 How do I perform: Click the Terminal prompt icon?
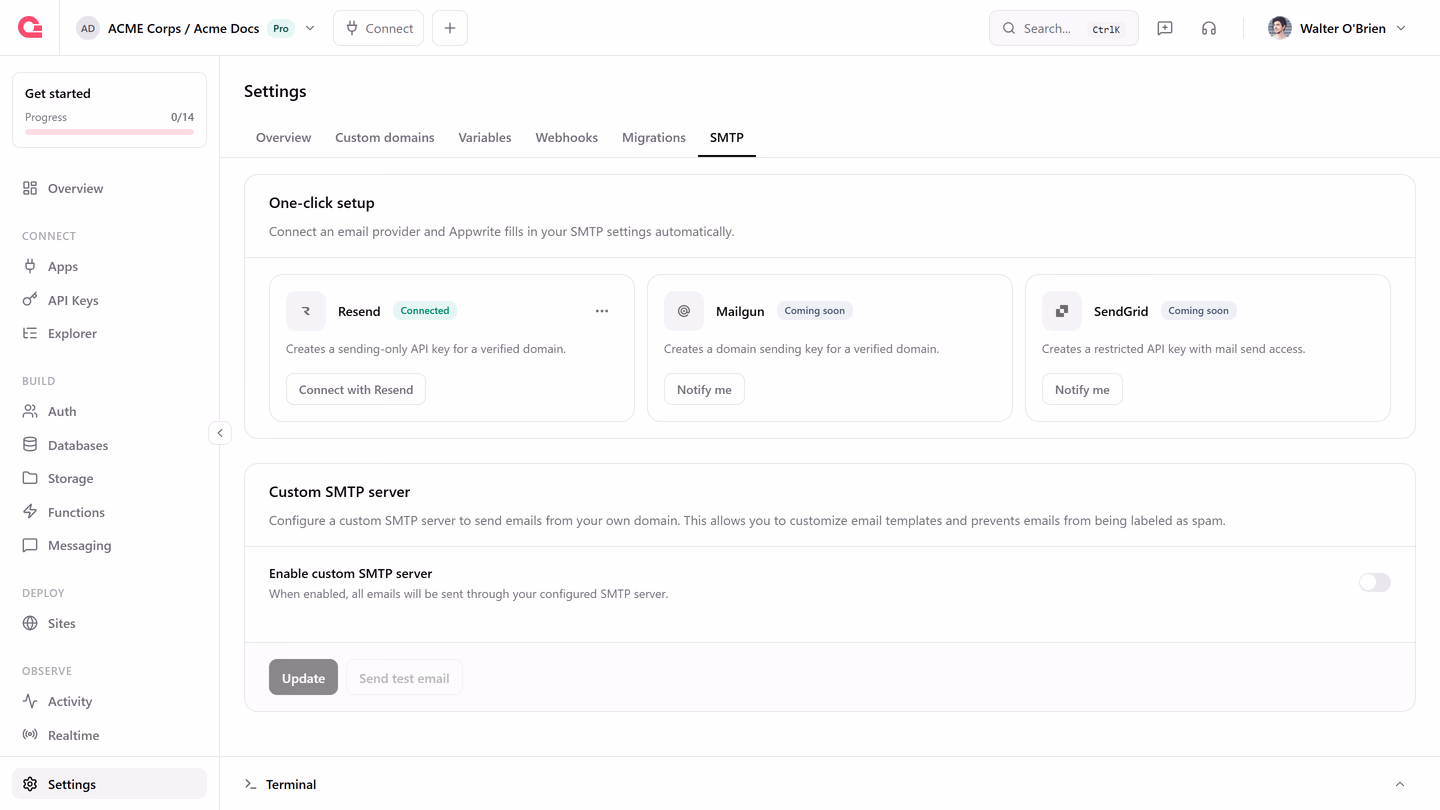coord(251,784)
